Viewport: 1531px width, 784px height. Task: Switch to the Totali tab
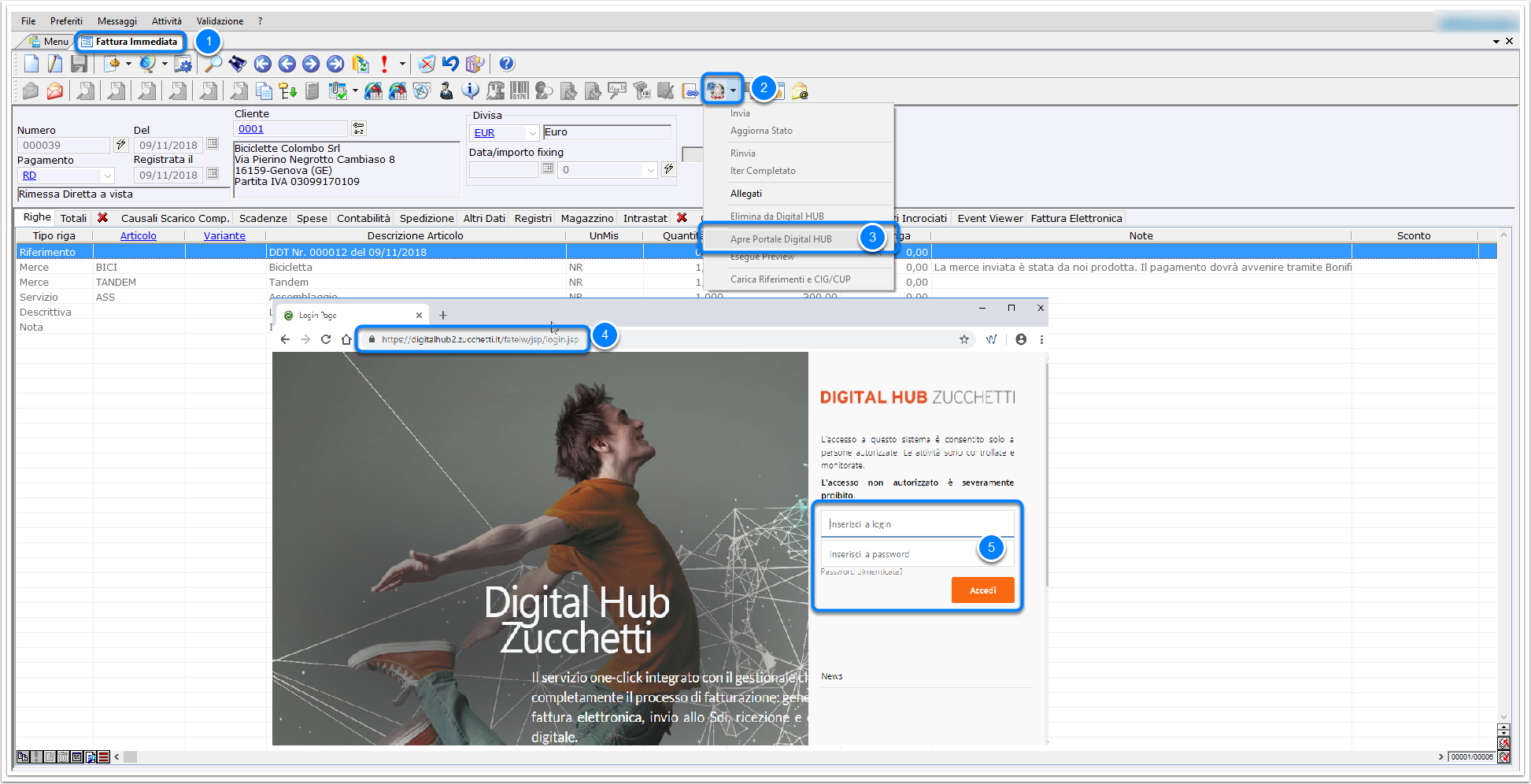73,218
